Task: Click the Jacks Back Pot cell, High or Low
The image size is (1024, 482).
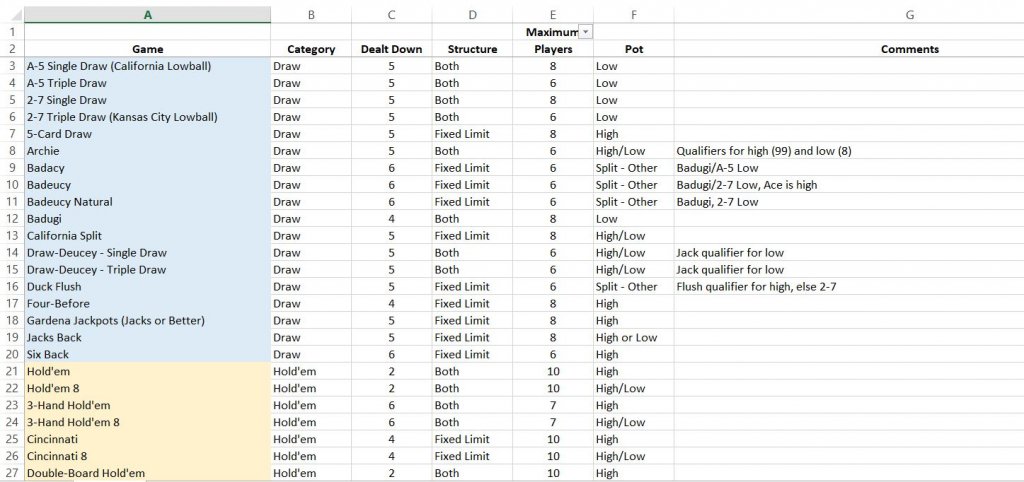Action: (633, 338)
